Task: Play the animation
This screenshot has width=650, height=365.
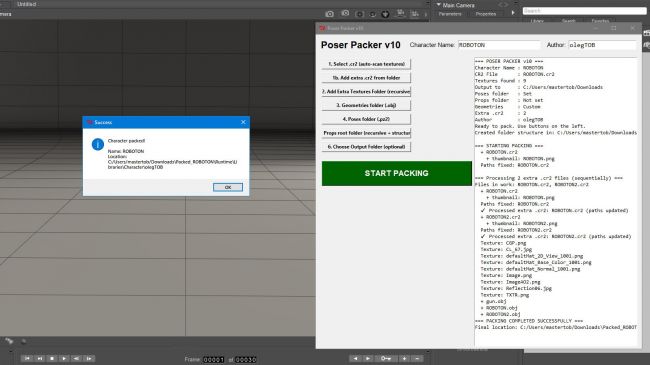Action: 64,358
